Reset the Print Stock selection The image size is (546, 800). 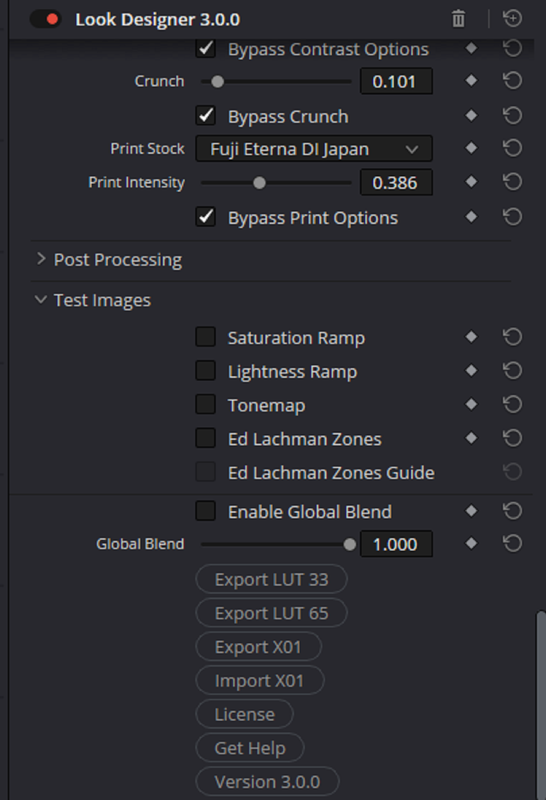point(512,148)
